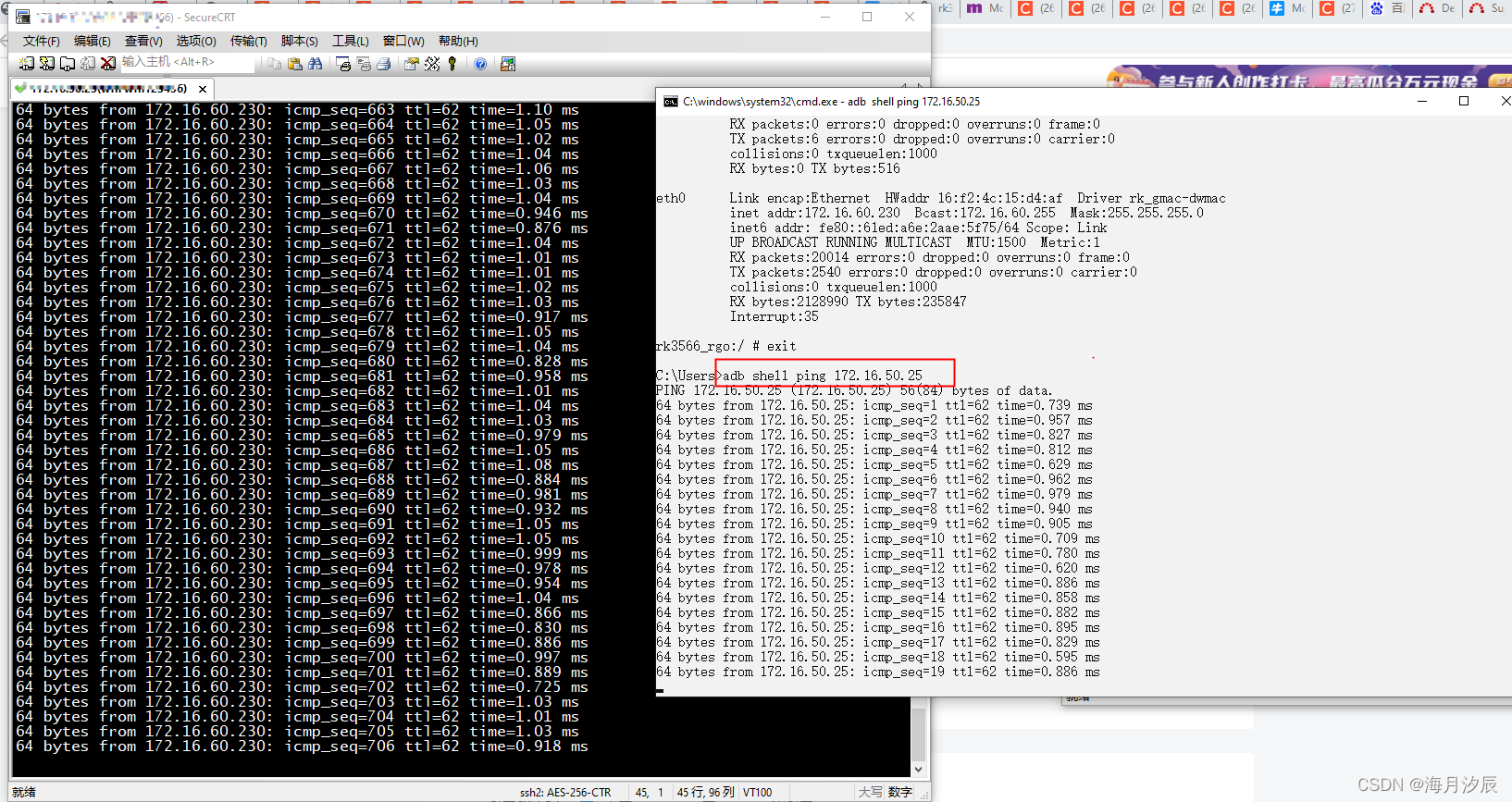Open Session Options toolbar icon

point(412,63)
